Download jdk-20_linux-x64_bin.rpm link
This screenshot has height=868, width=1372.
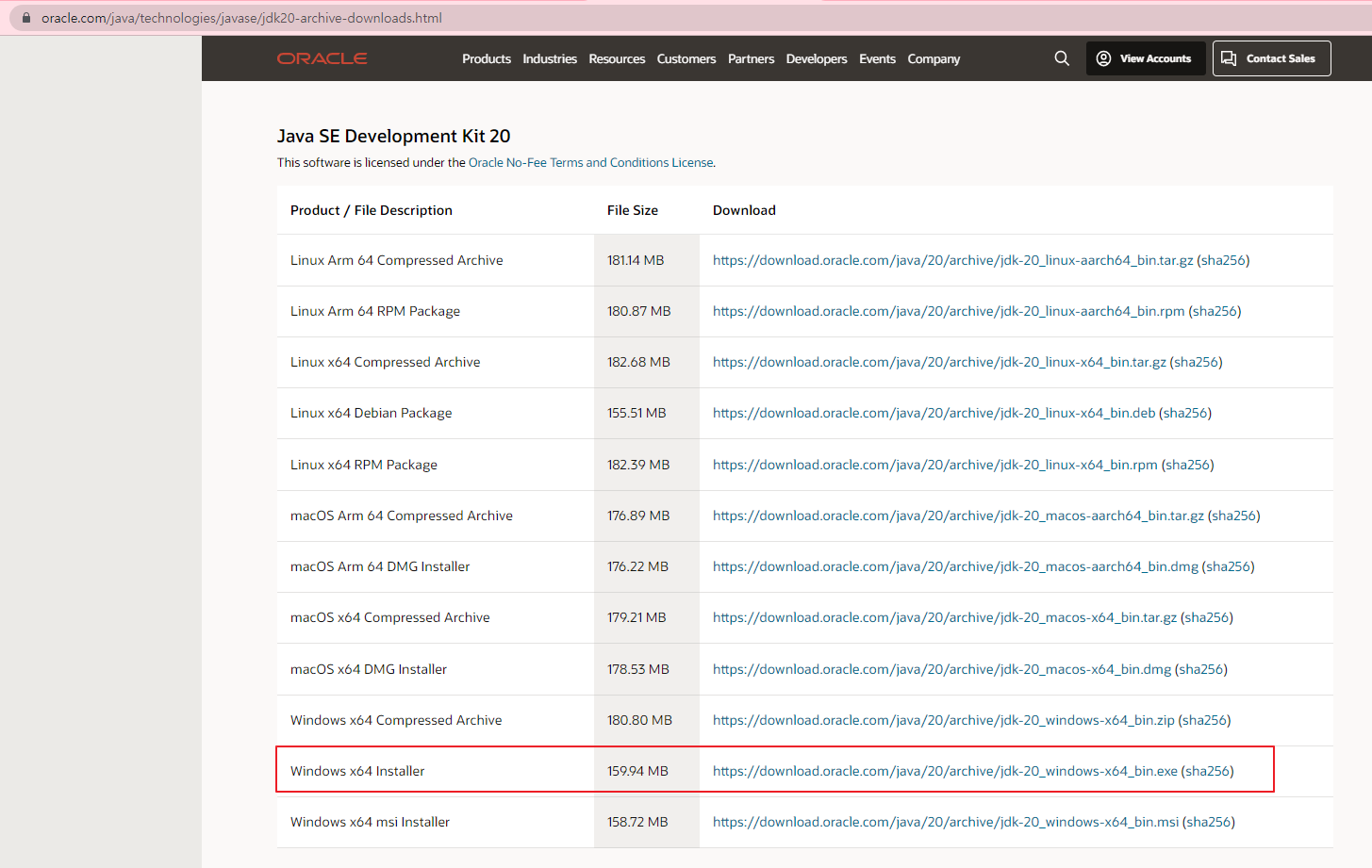coord(934,465)
